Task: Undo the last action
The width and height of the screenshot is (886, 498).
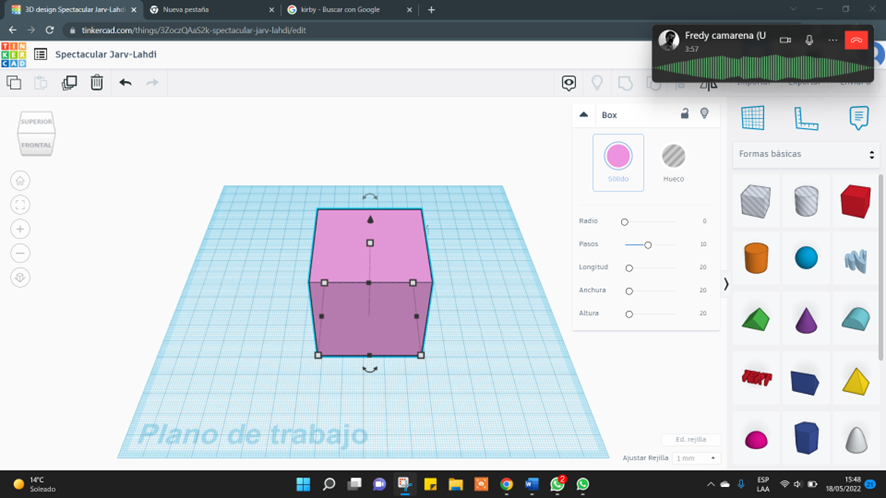Action: pyautogui.click(x=125, y=83)
